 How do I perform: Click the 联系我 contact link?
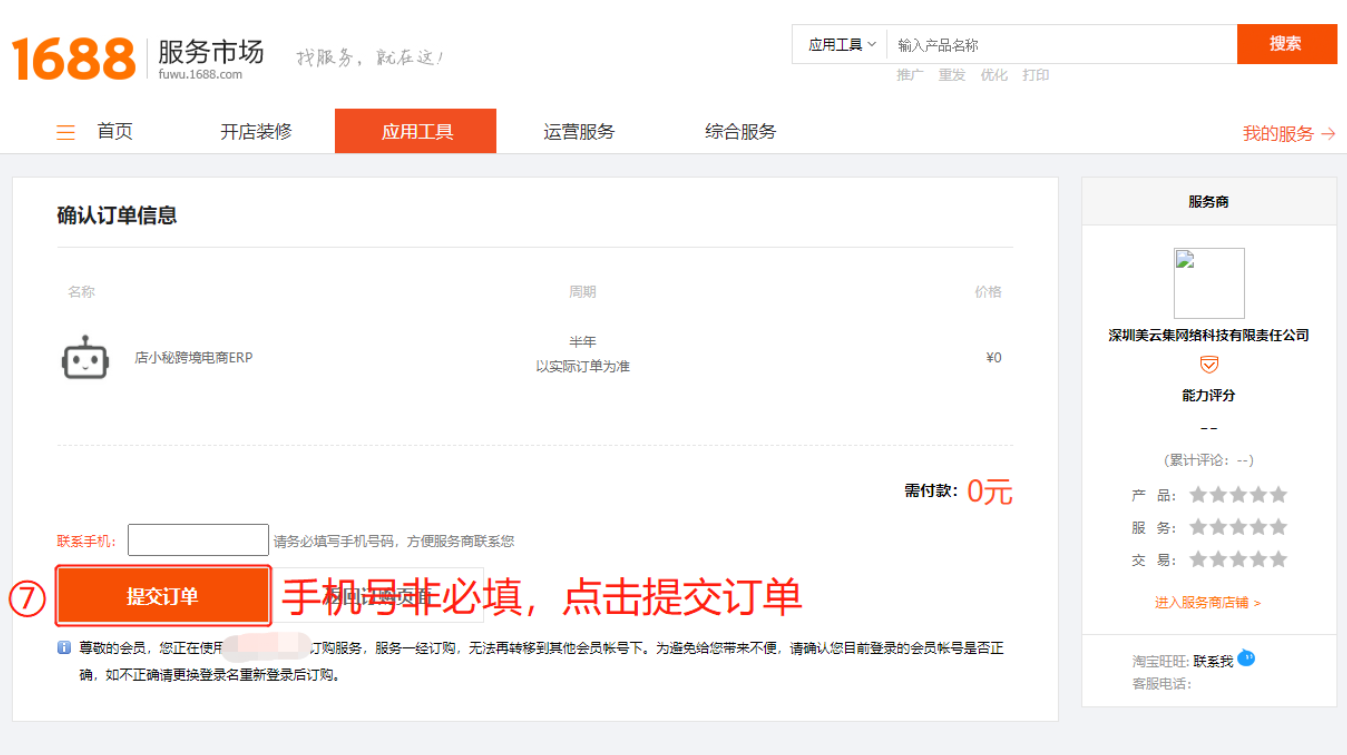[1213, 661]
